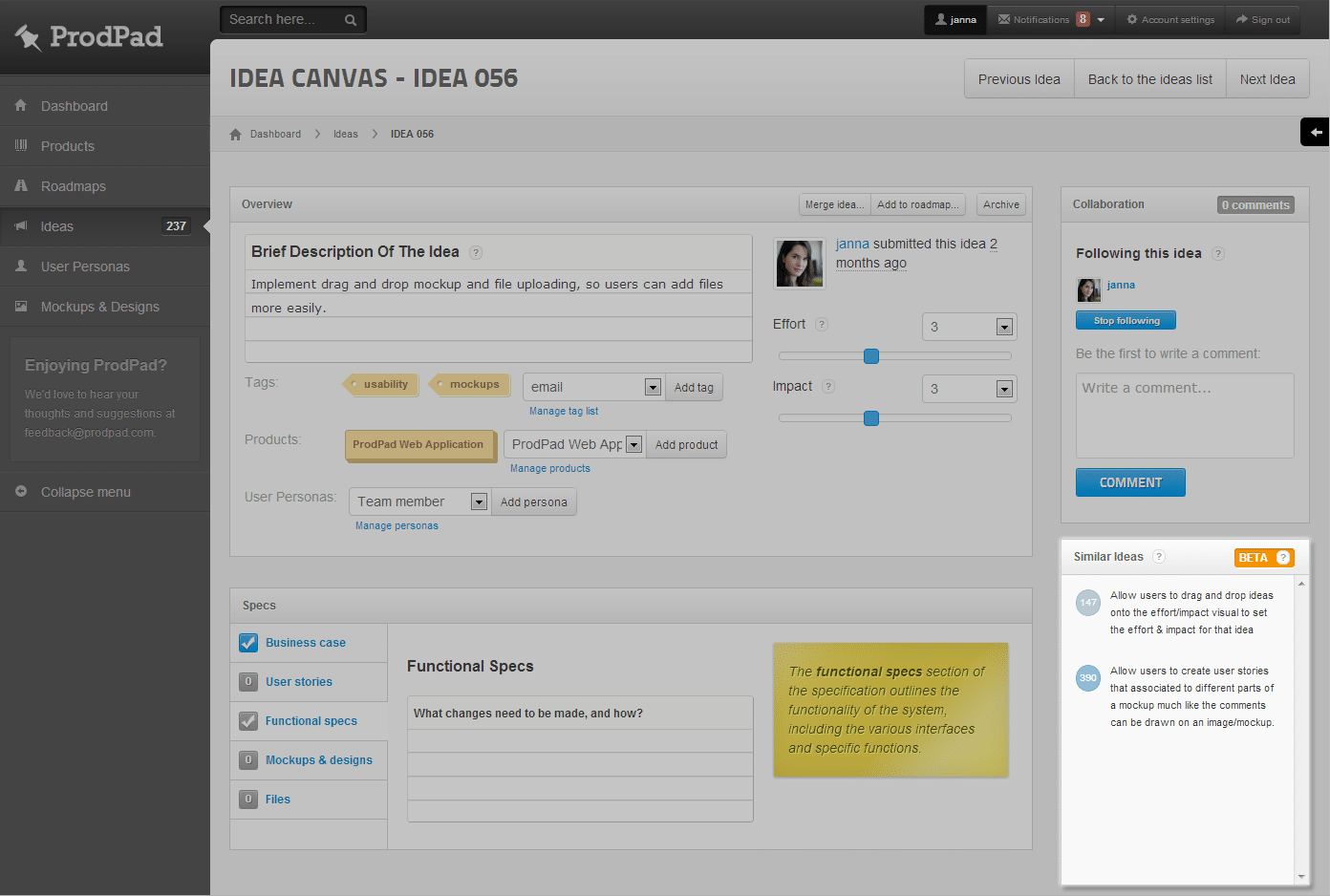Click the help icon next to Impact

tap(828, 387)
